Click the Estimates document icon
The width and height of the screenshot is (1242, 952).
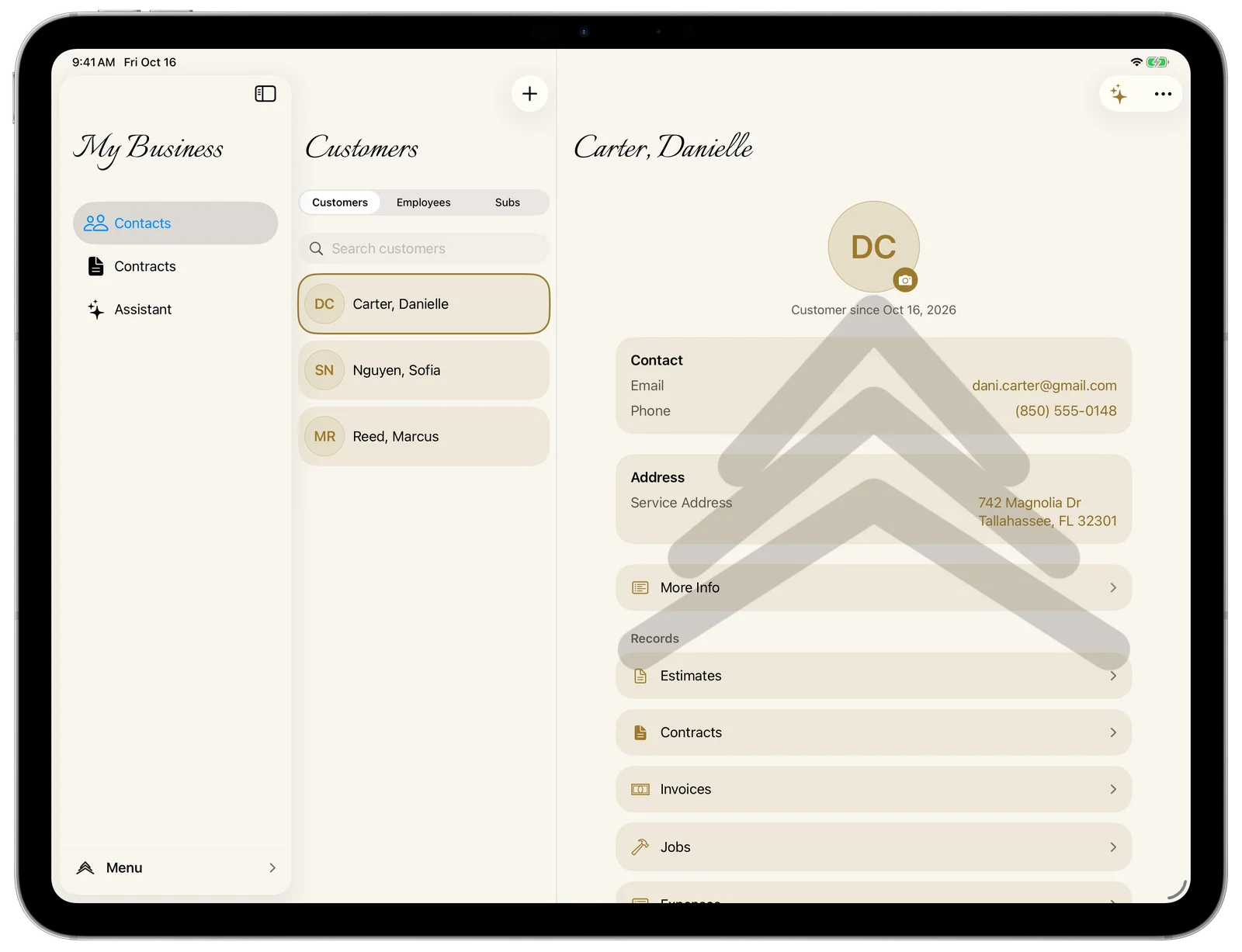pyautogui.click(x=640, y=677)
